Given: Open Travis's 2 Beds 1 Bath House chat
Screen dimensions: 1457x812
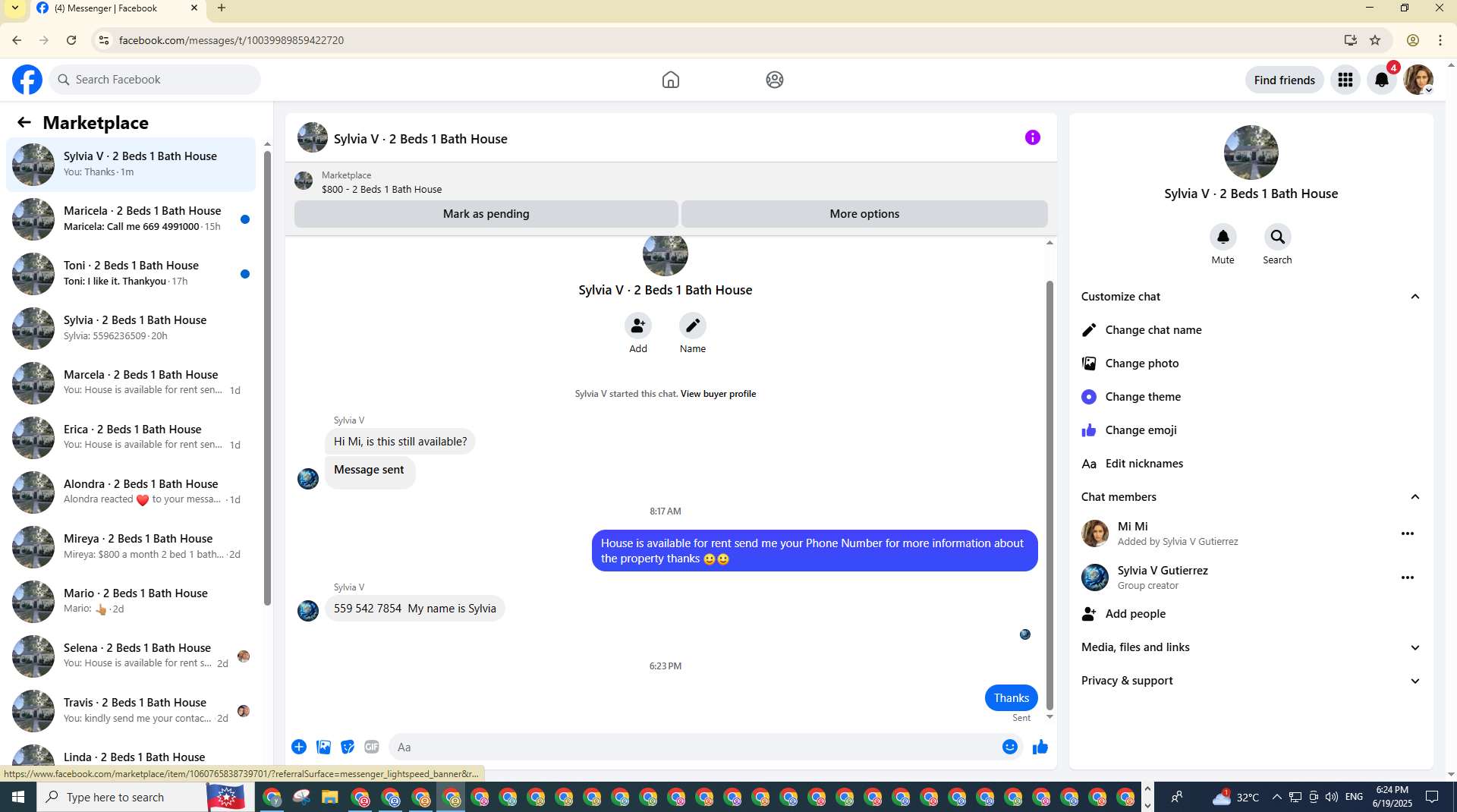Looking at the screenshot, I should [131, 710].
